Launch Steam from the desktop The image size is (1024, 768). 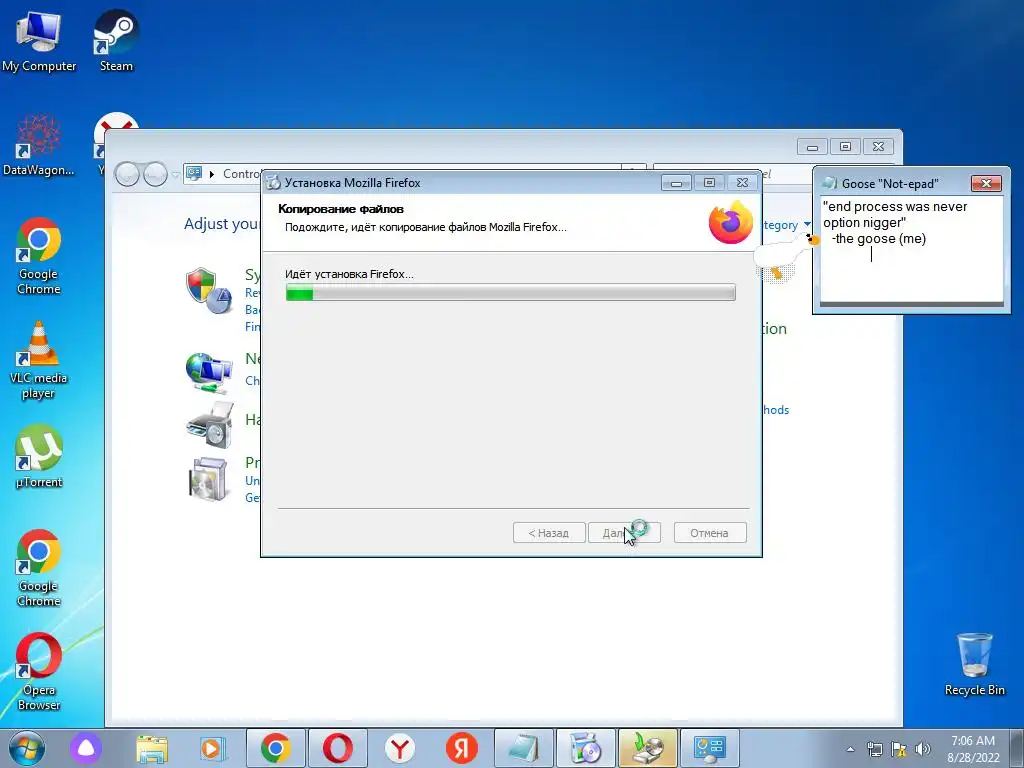click(x=116, y=40)
